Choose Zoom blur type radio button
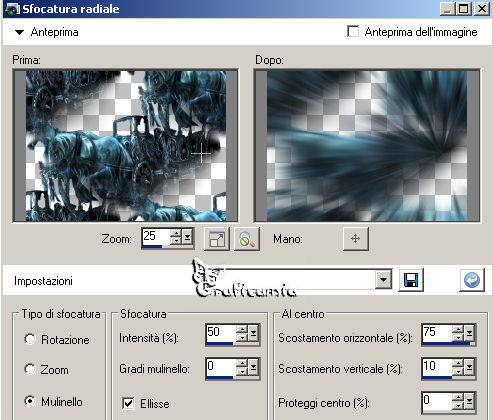Screen dimensions: 493x420 (x=30, y=369)
